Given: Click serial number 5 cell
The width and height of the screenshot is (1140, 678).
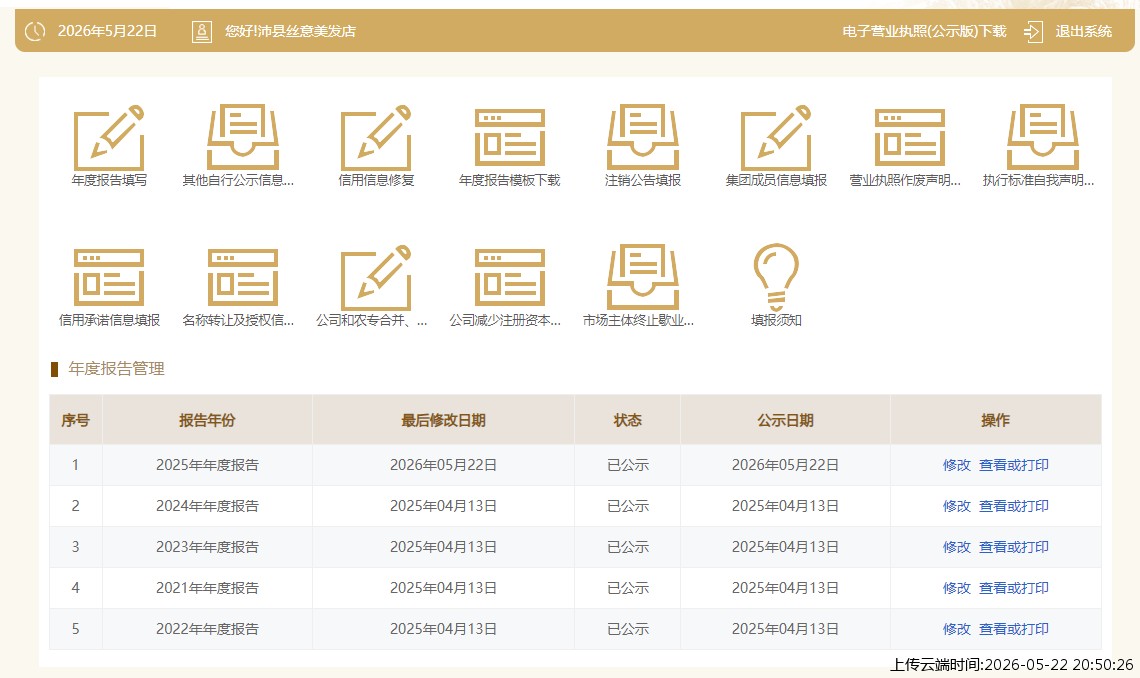Looking at the screenshot, I should pos(76,629).
